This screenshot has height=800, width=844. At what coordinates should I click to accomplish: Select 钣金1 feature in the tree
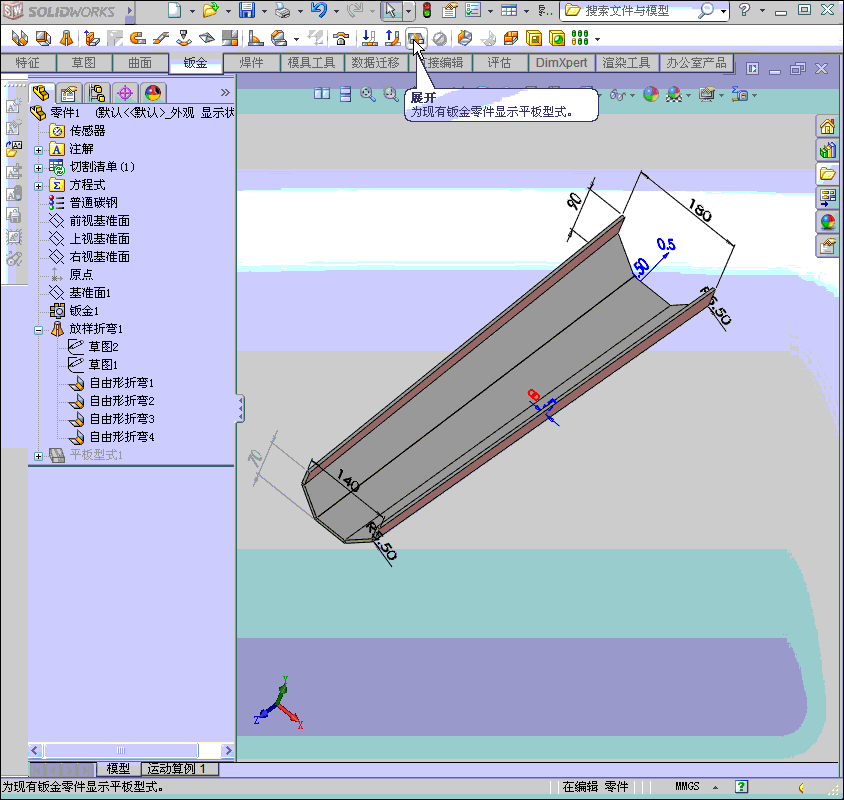tap(84, 311)
